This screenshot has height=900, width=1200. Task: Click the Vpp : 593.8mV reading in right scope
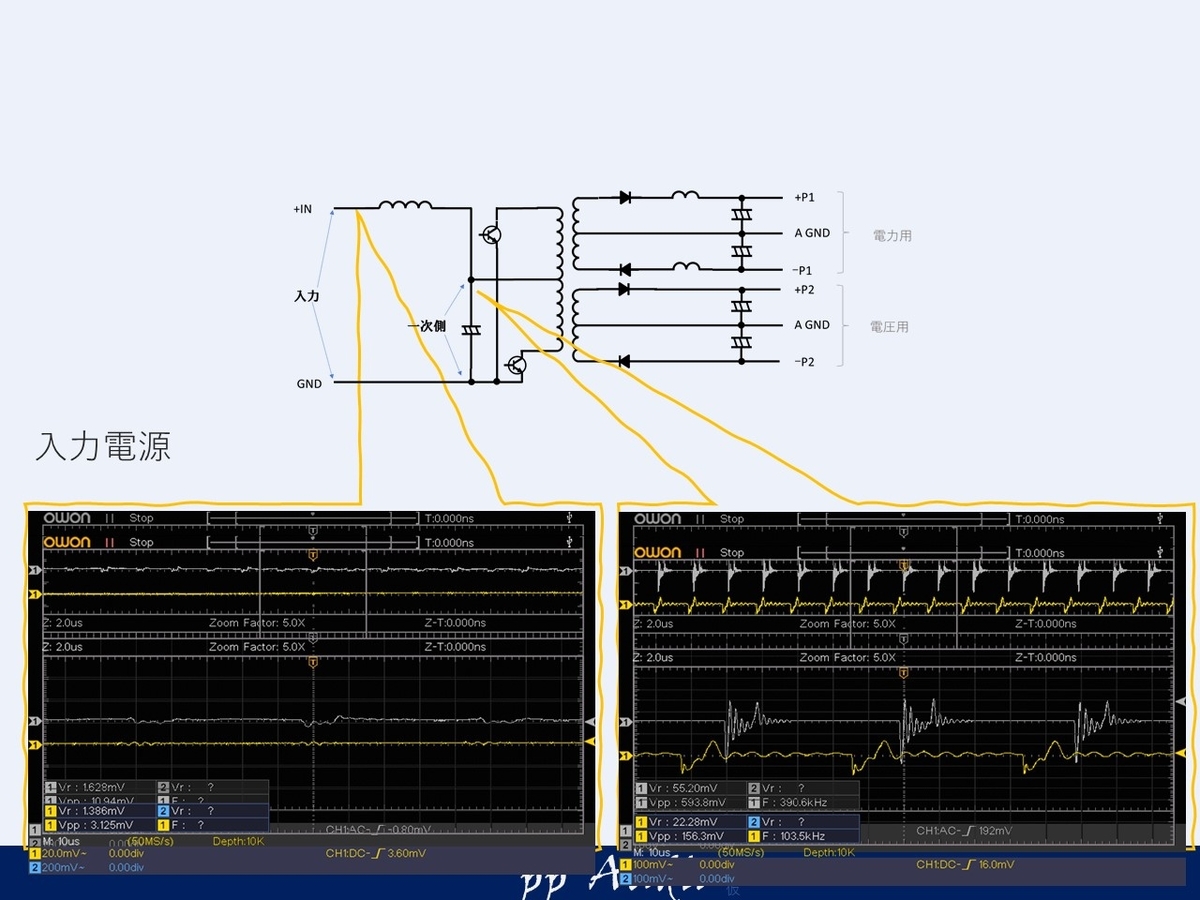point(688,802)
